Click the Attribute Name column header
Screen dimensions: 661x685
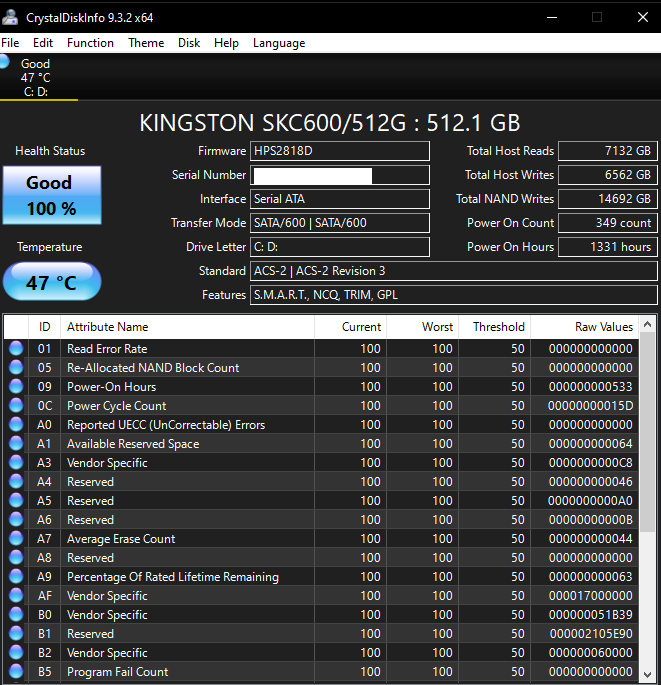coord(187,327)
